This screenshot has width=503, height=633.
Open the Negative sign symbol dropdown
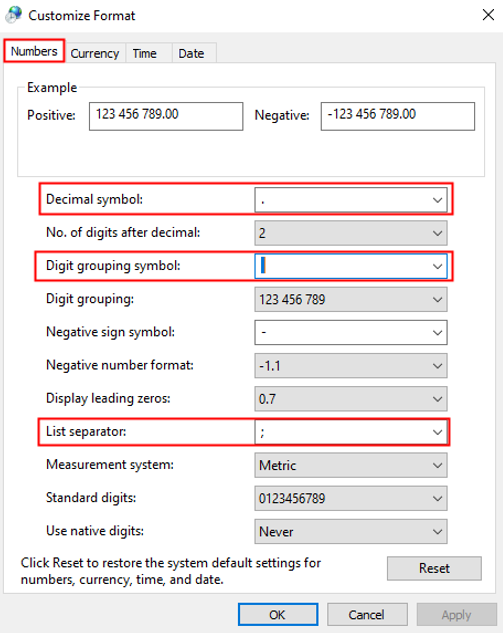[351, 332]
